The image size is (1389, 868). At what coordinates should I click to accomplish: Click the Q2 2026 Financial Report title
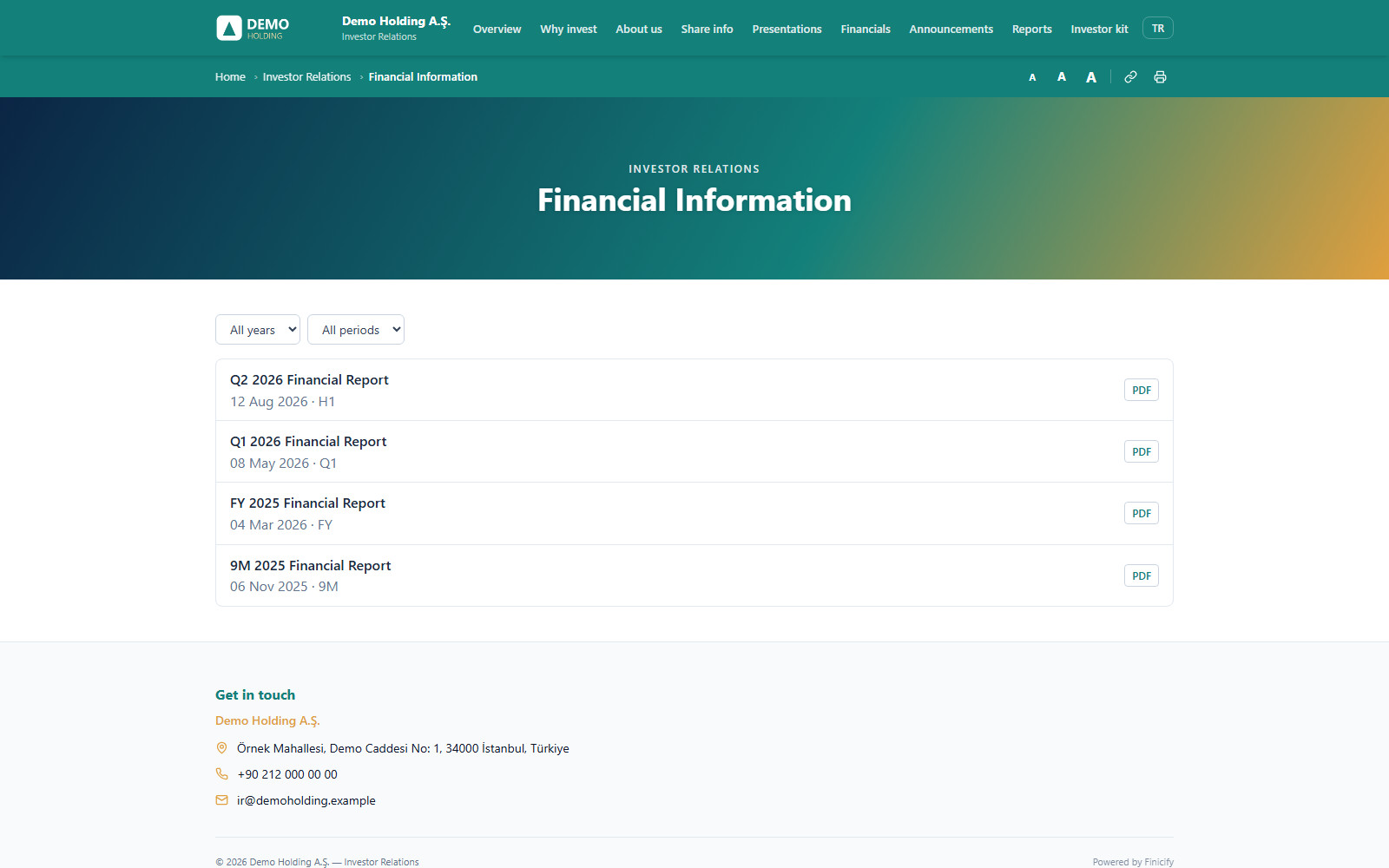point(309,380)
